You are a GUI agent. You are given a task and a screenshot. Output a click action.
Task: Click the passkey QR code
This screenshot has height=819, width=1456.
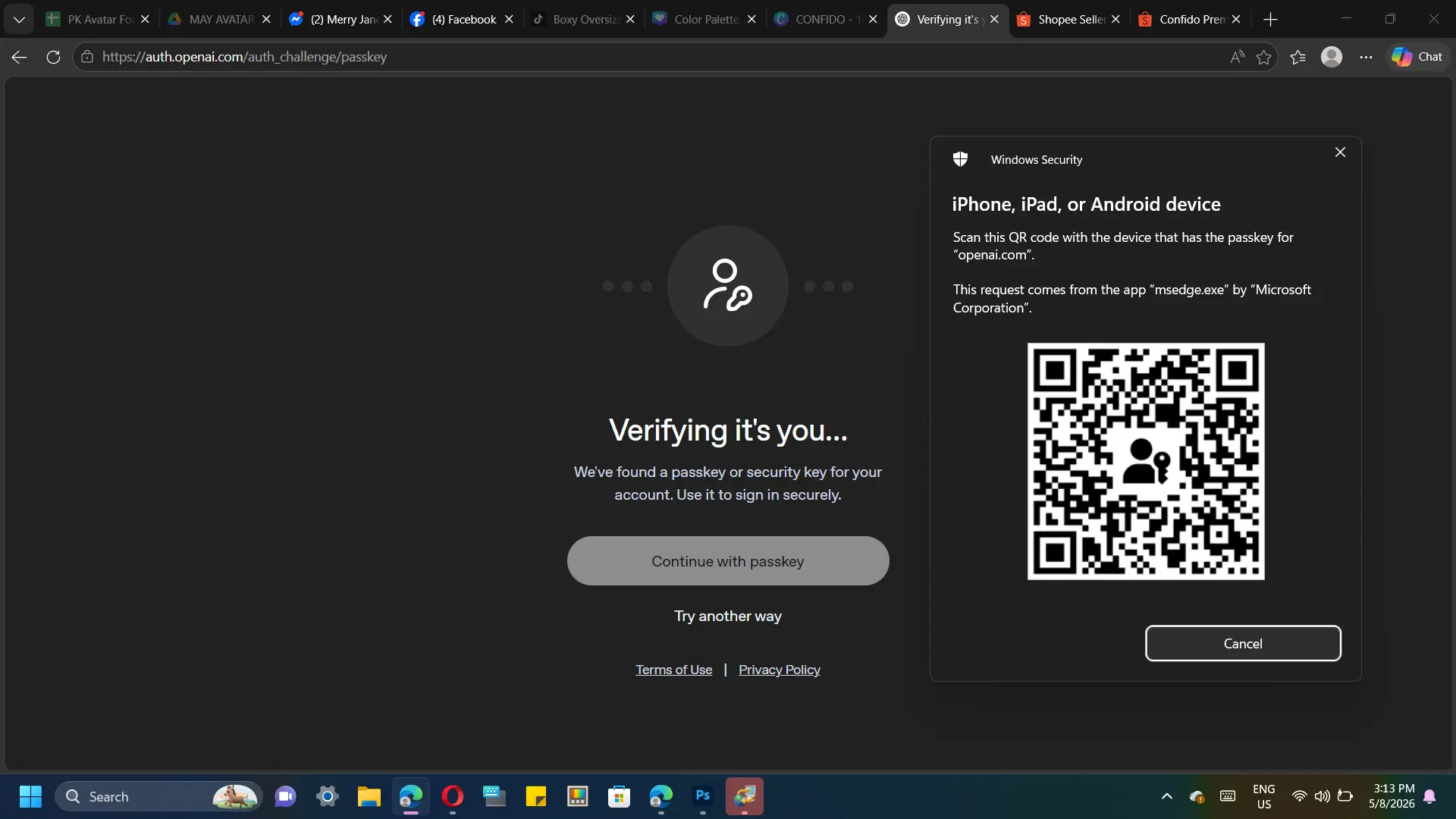[x=1146, y=461]
